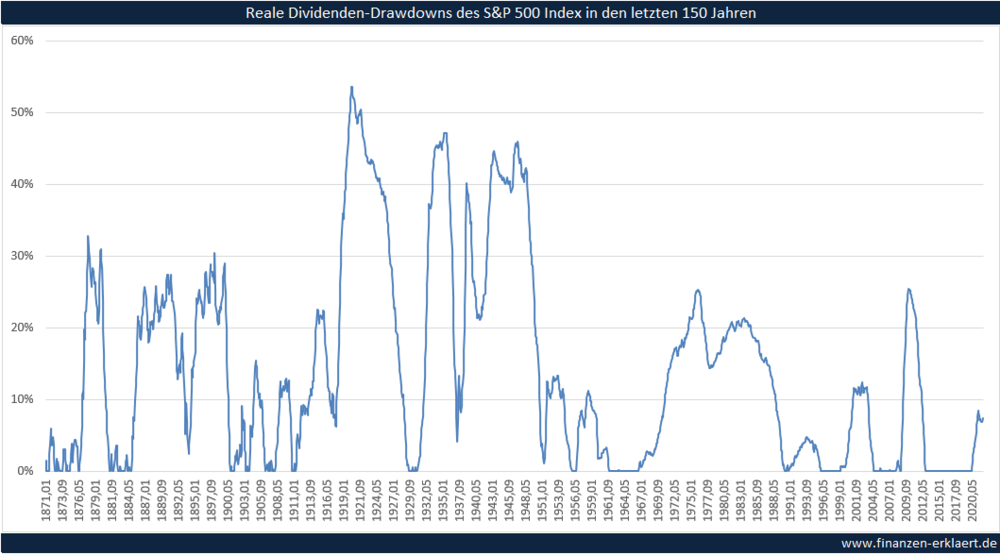
Task: Click the 1876,05 x-axis date label
Action: click(79, 500)
